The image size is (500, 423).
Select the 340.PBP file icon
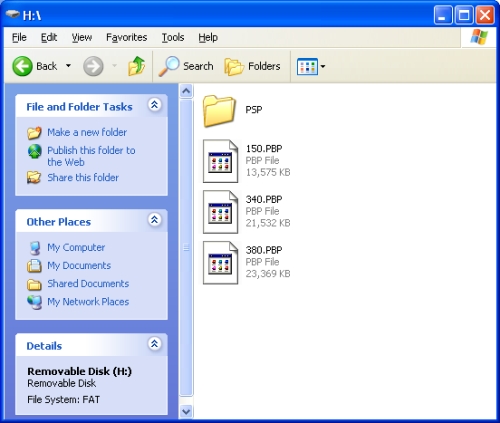click(x=220, y=212)
